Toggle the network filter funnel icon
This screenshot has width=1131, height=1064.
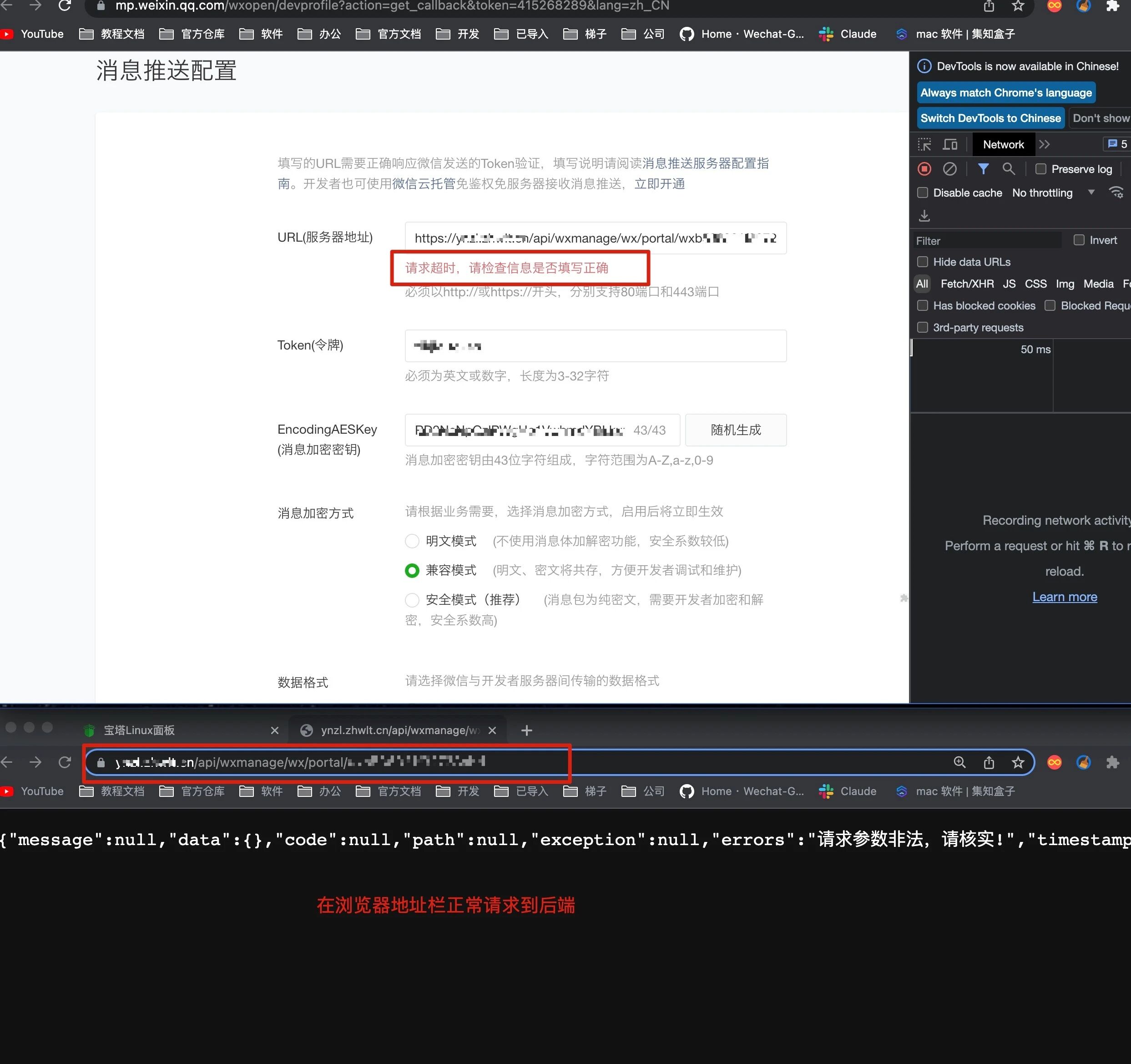(983, 169)
